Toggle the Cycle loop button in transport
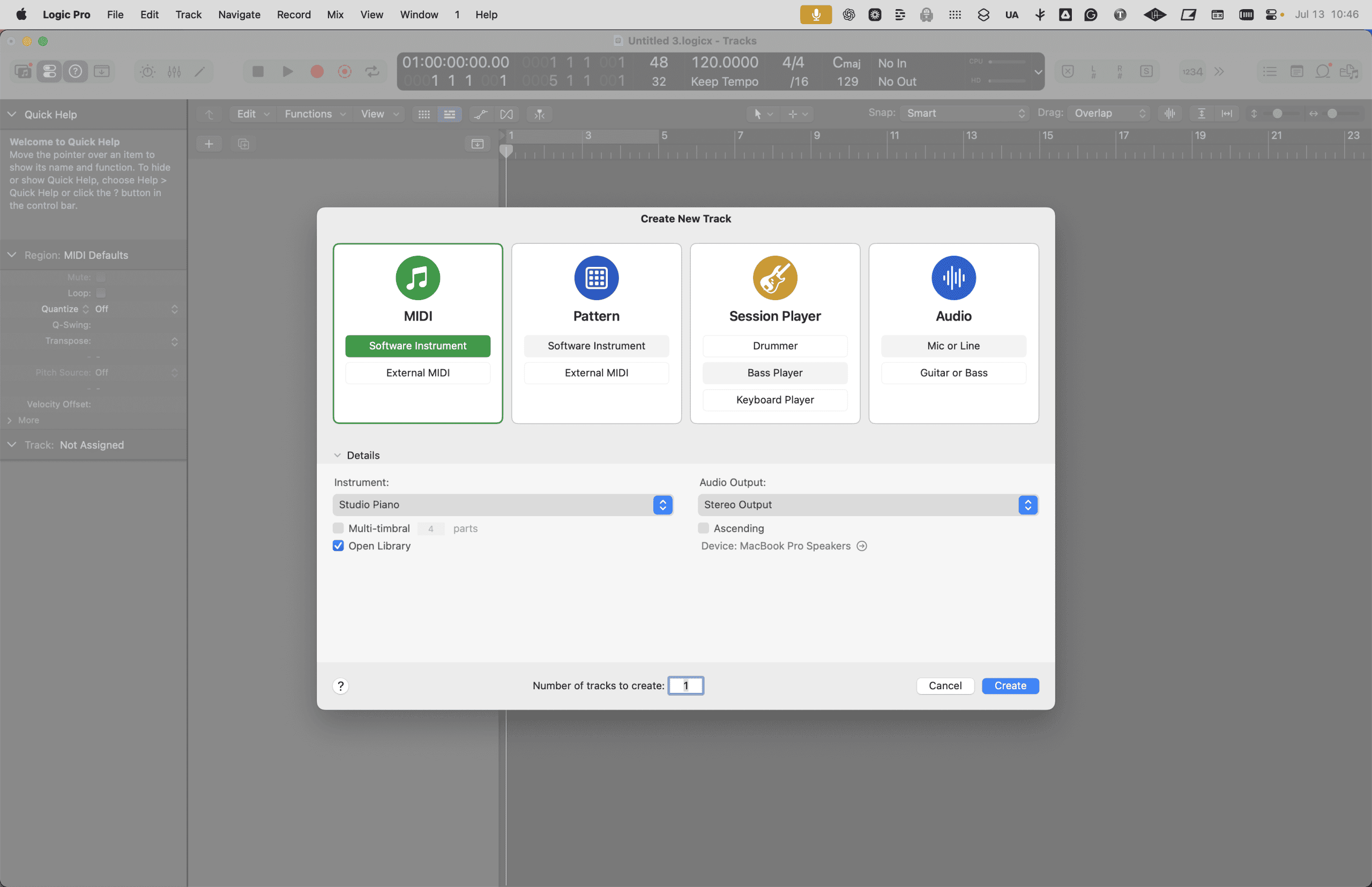 [x=372, y=71]
